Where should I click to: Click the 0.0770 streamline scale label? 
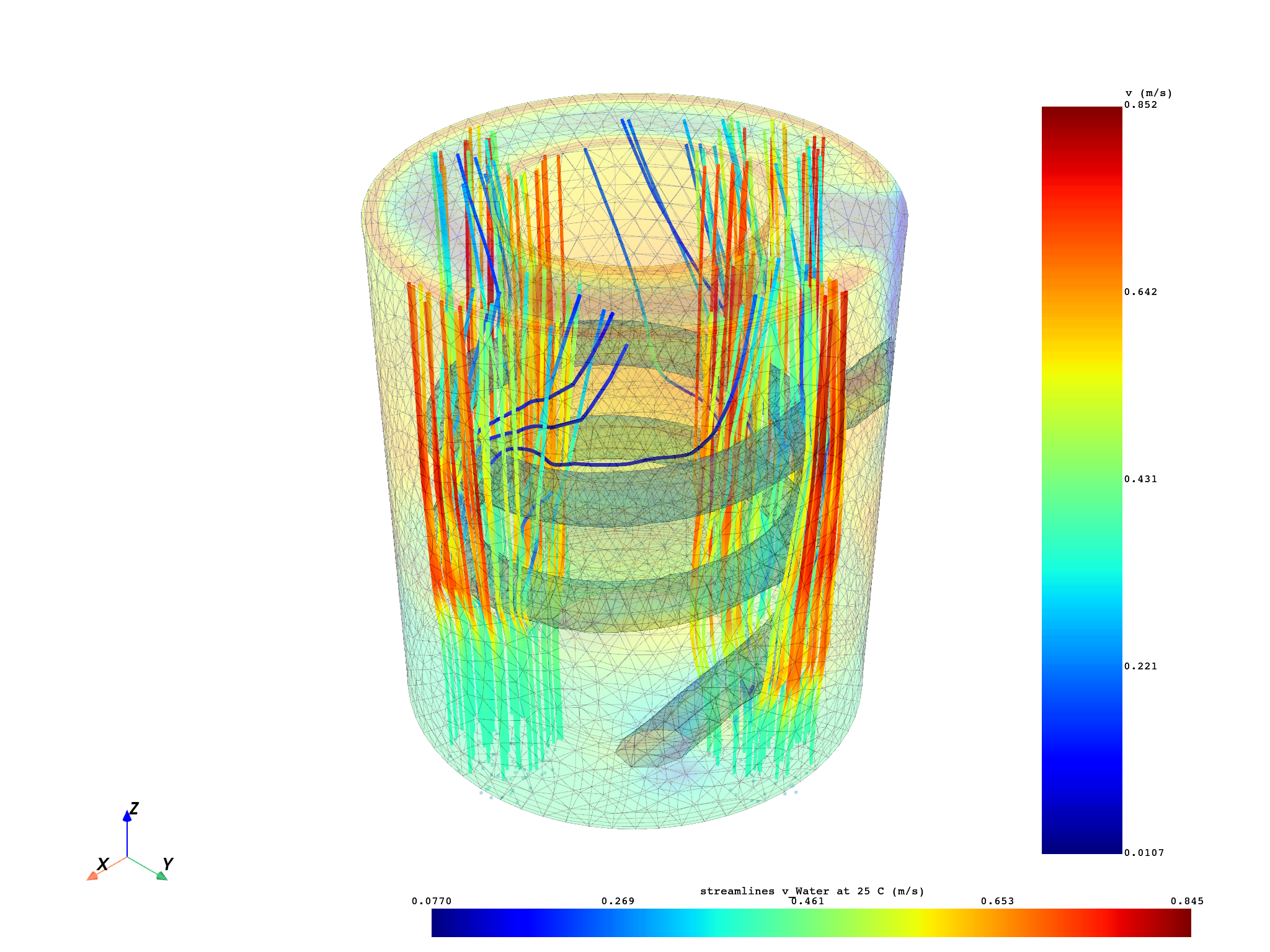432,901
